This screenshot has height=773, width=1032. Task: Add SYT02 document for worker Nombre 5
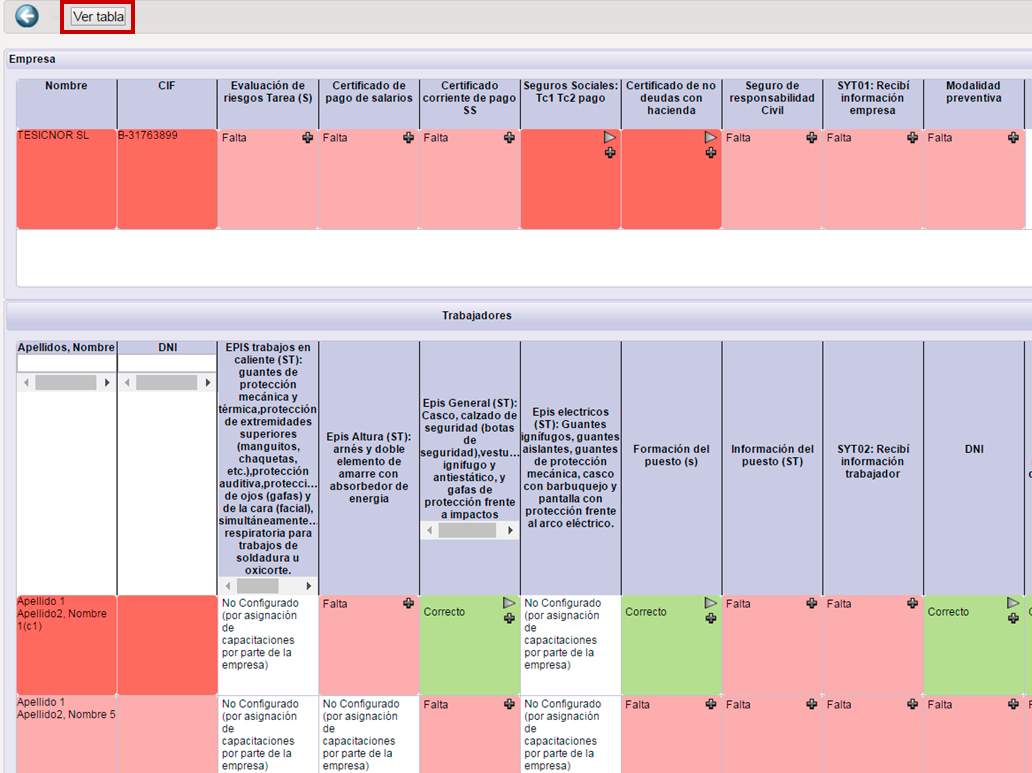pyautogui.click(x=912, y=704)
